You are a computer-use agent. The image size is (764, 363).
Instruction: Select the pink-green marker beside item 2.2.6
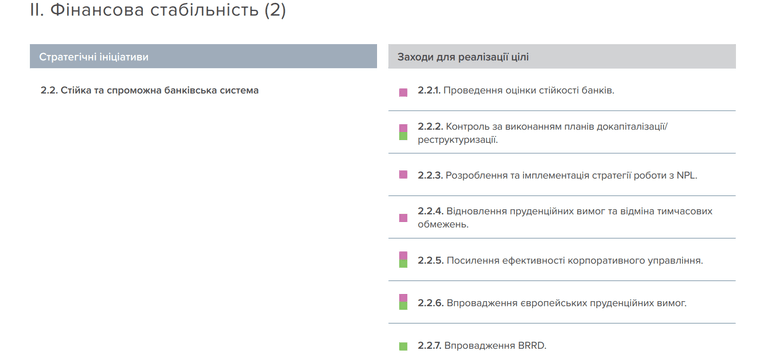(x=403, y=302)
